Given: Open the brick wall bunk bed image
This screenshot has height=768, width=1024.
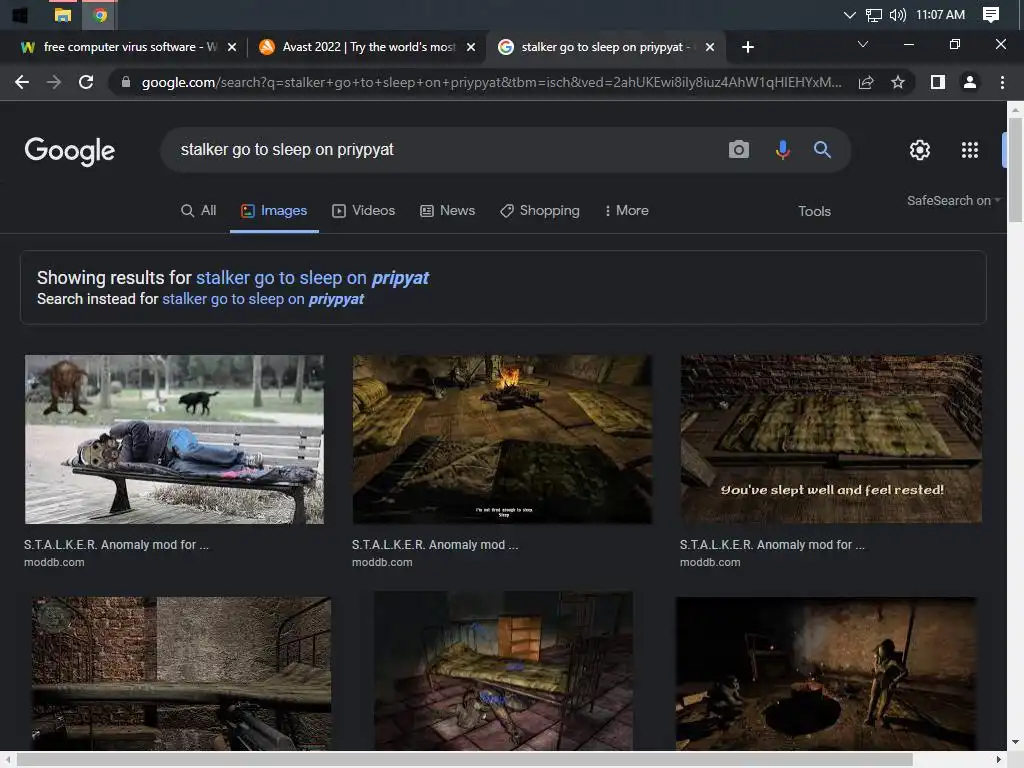Looking at the screenshot, I should 182,673.
